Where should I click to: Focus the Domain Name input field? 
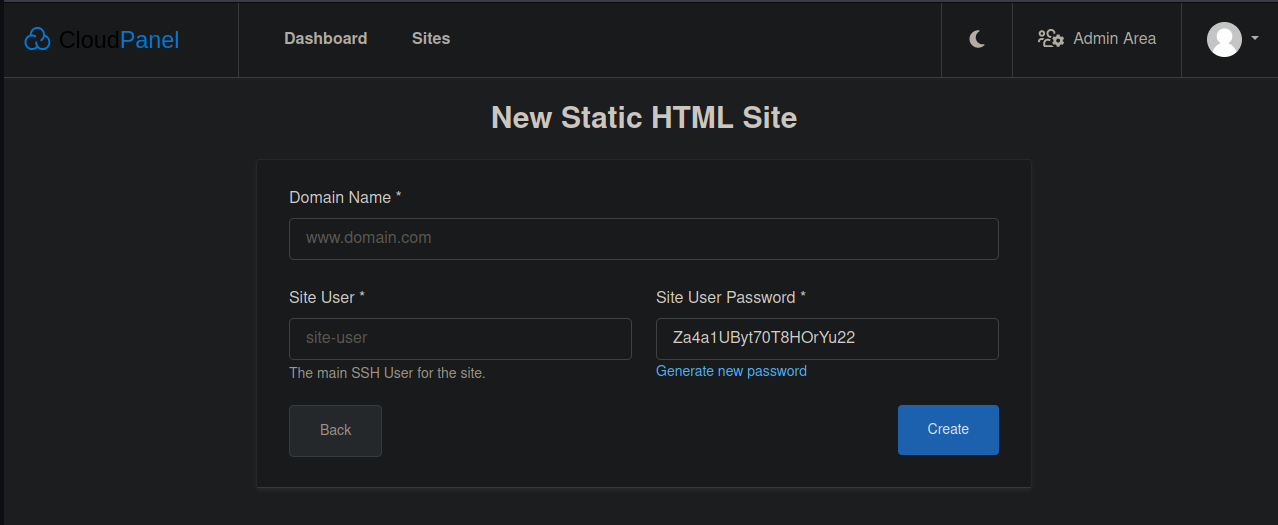(x=644, y=239)
